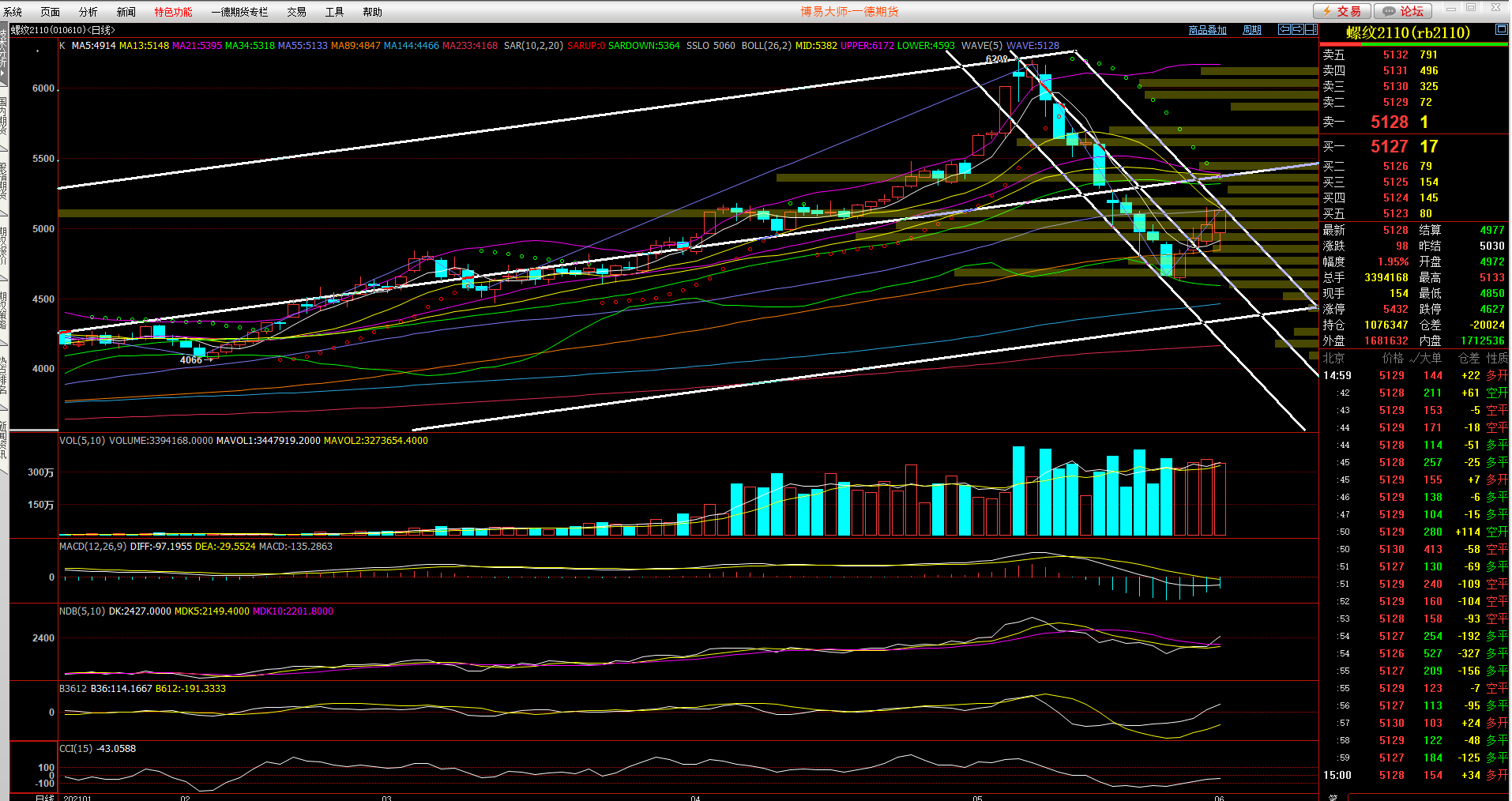
Task: Open the 交易 lightning trade button
Action: (1341, 11)
